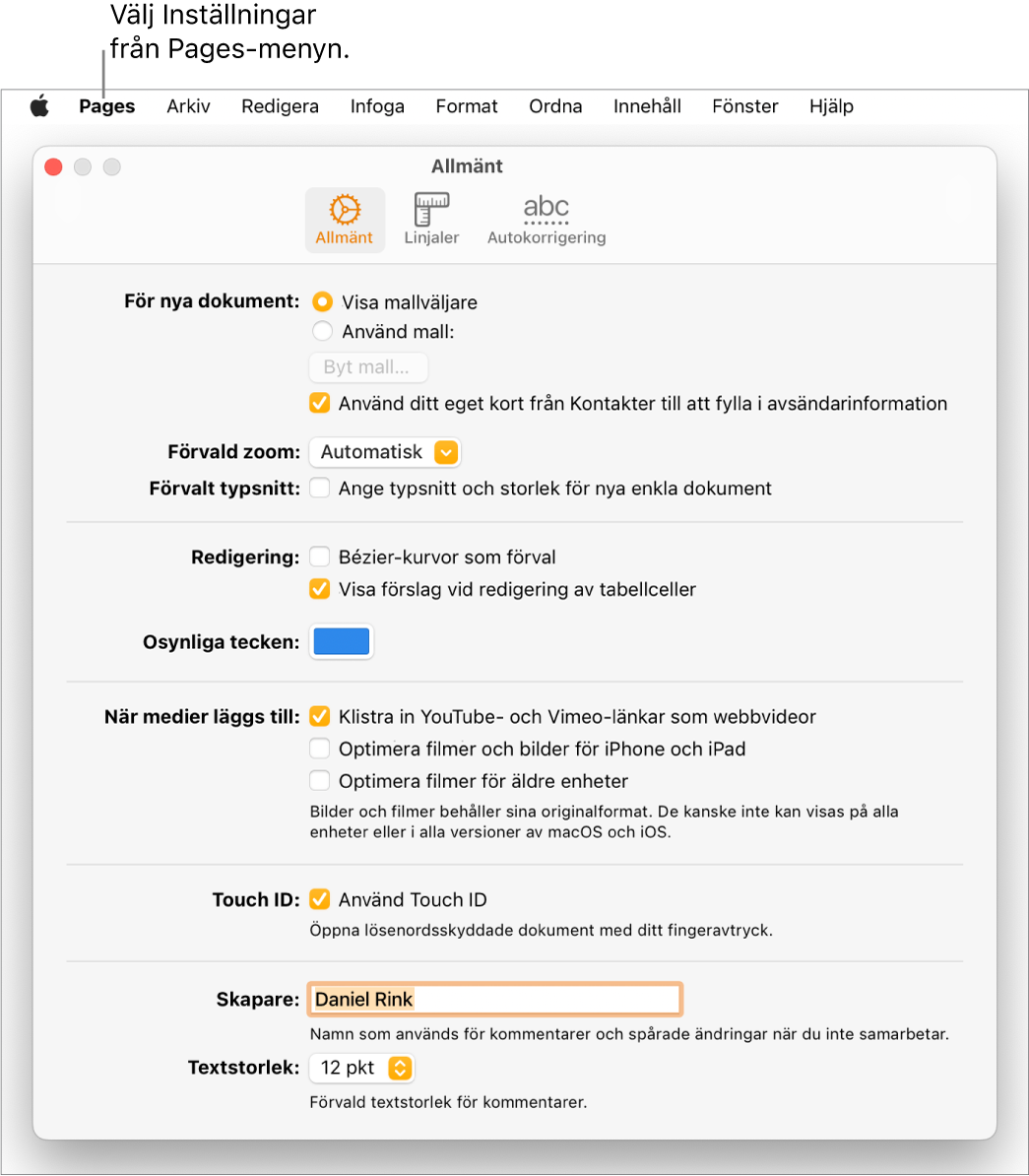The height and width of the screenshot is (1176, 1029).
Task: Enable Optimera filmer och bilder för iPhone
Action: point(319,749)
